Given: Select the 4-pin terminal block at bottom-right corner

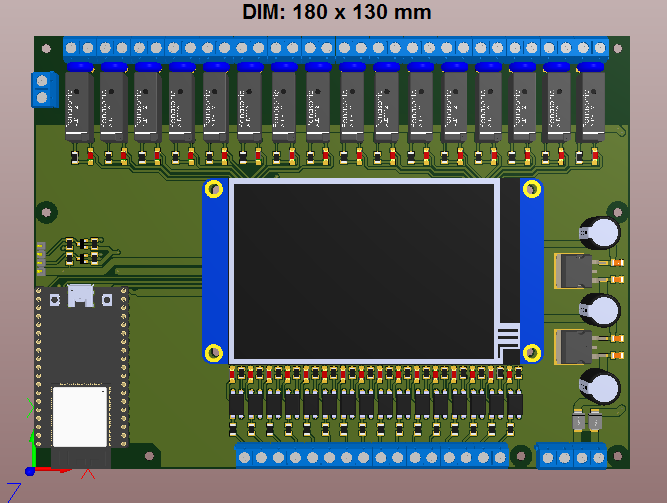Looking at the screenshot, I should click(572, 456).
